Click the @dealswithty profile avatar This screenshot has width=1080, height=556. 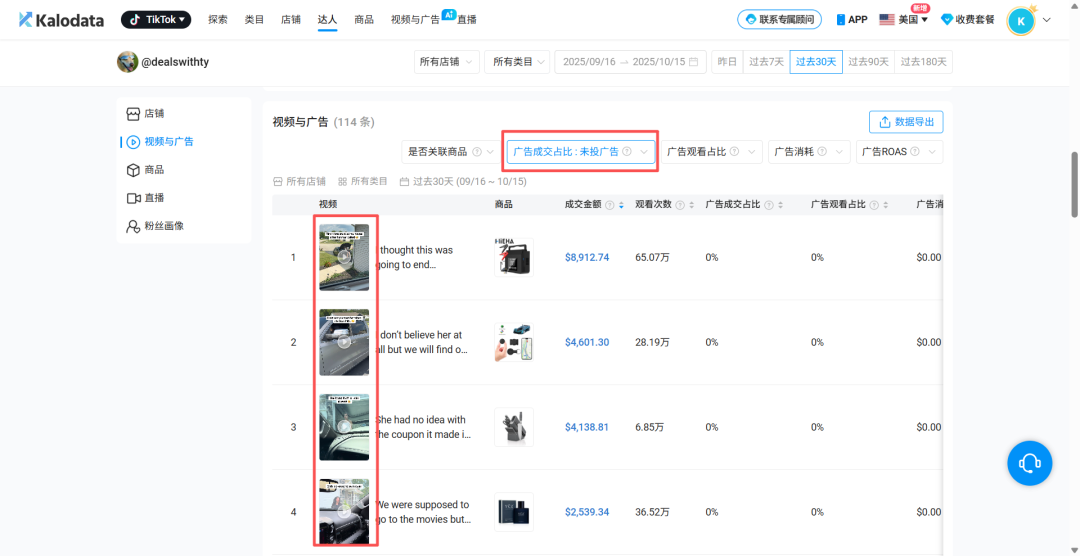tap(127, 62)
